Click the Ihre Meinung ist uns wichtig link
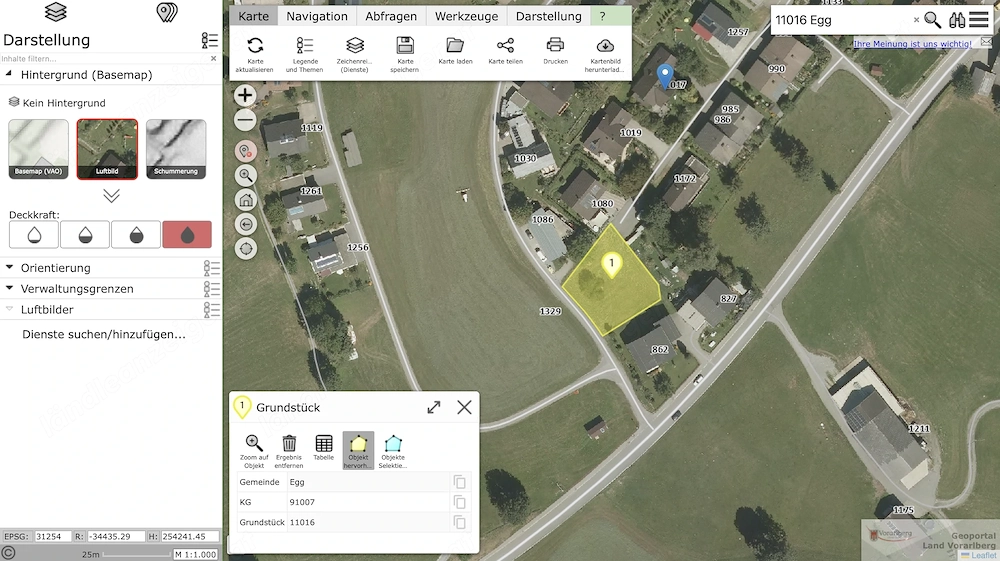The image size is (1000, 561). coord(913,44)
